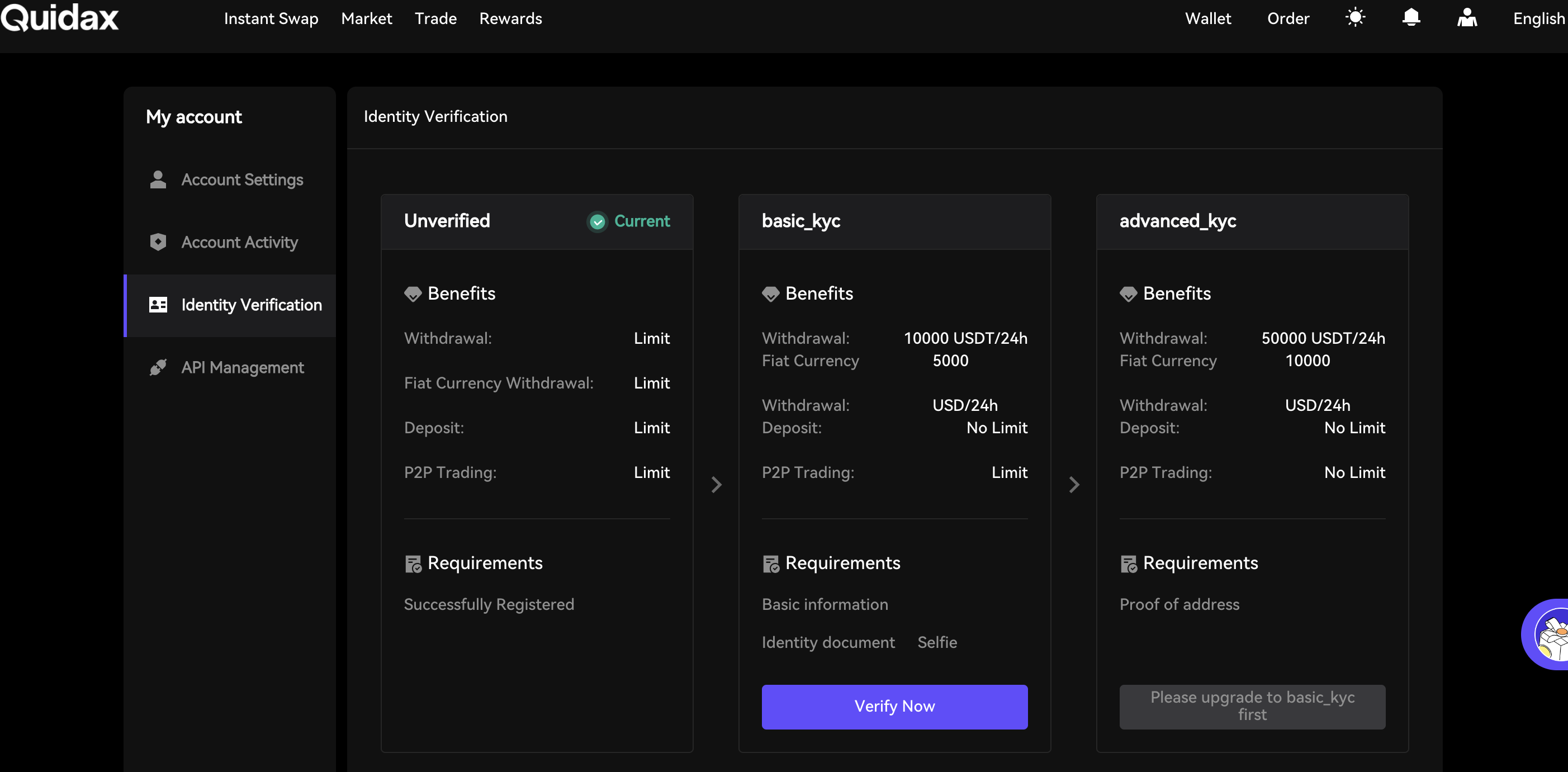Click 'Please upgrade to basic_kyc first' button
The height and width of the screenshot is (772, 1568).
click(x=1252, y=706)
